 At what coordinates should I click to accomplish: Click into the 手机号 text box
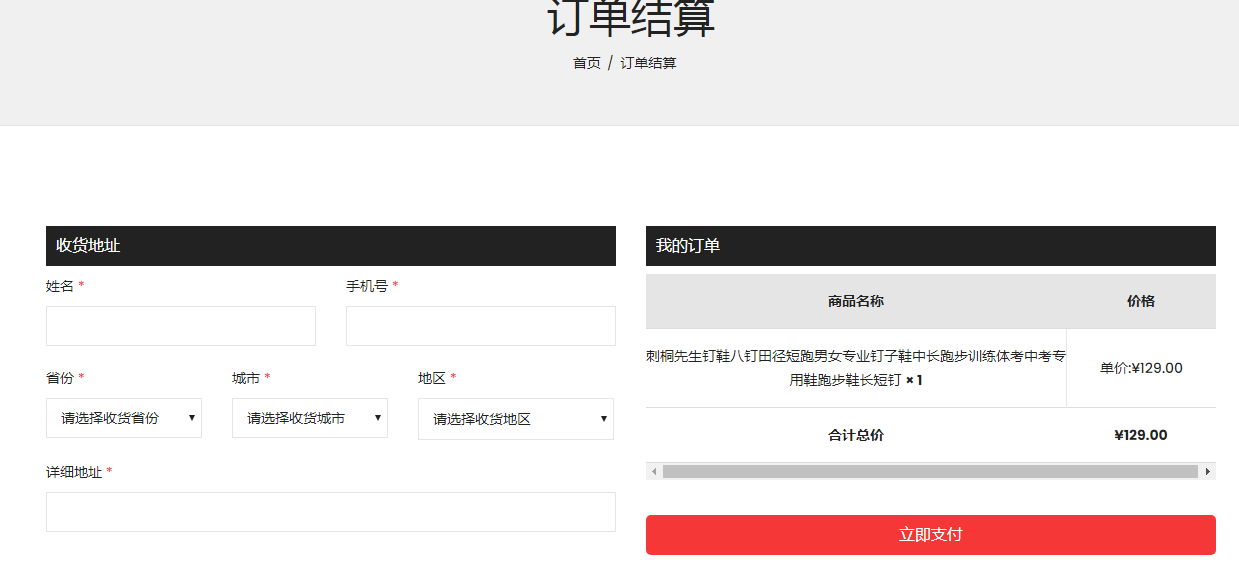click(x=480, y=326)
